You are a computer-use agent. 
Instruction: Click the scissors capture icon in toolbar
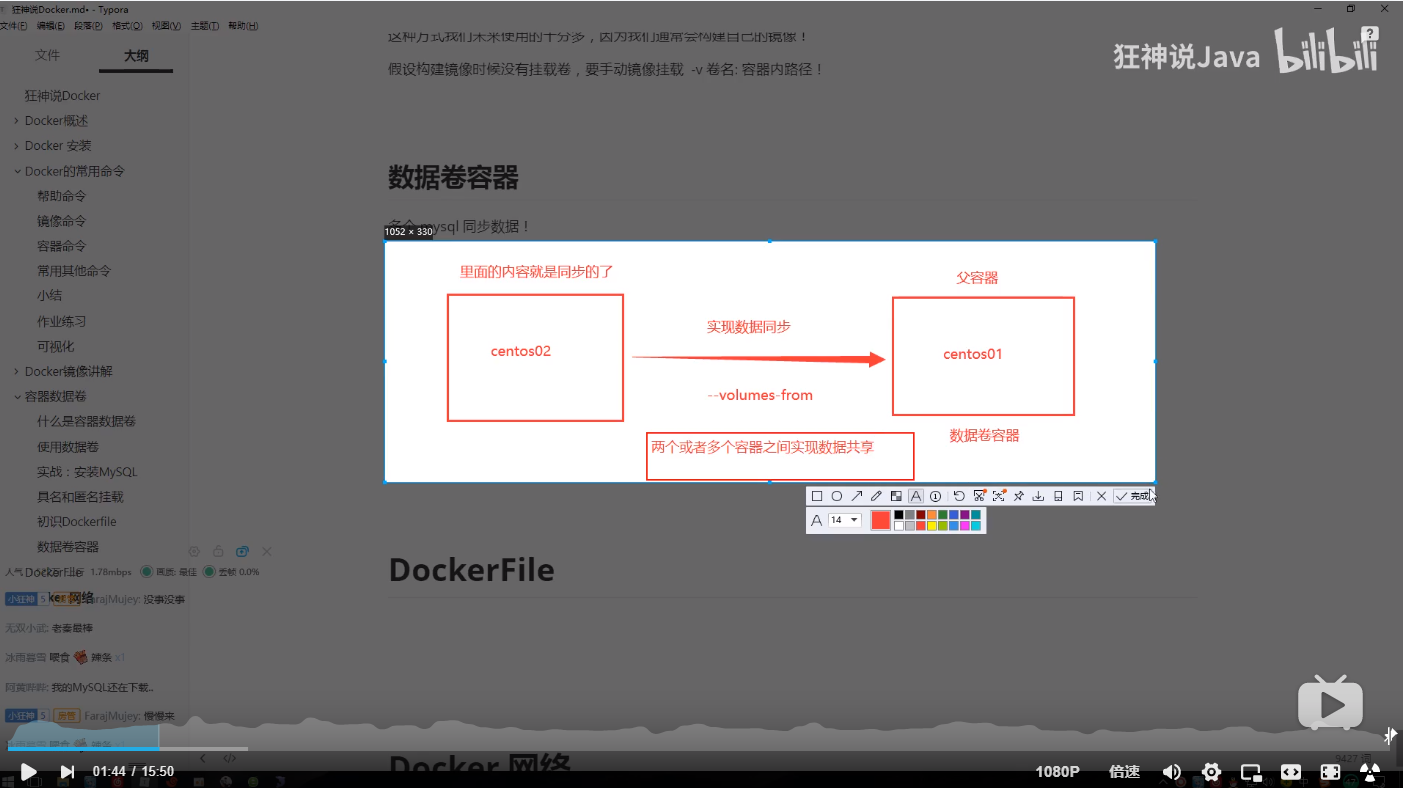tap(979, 496)
